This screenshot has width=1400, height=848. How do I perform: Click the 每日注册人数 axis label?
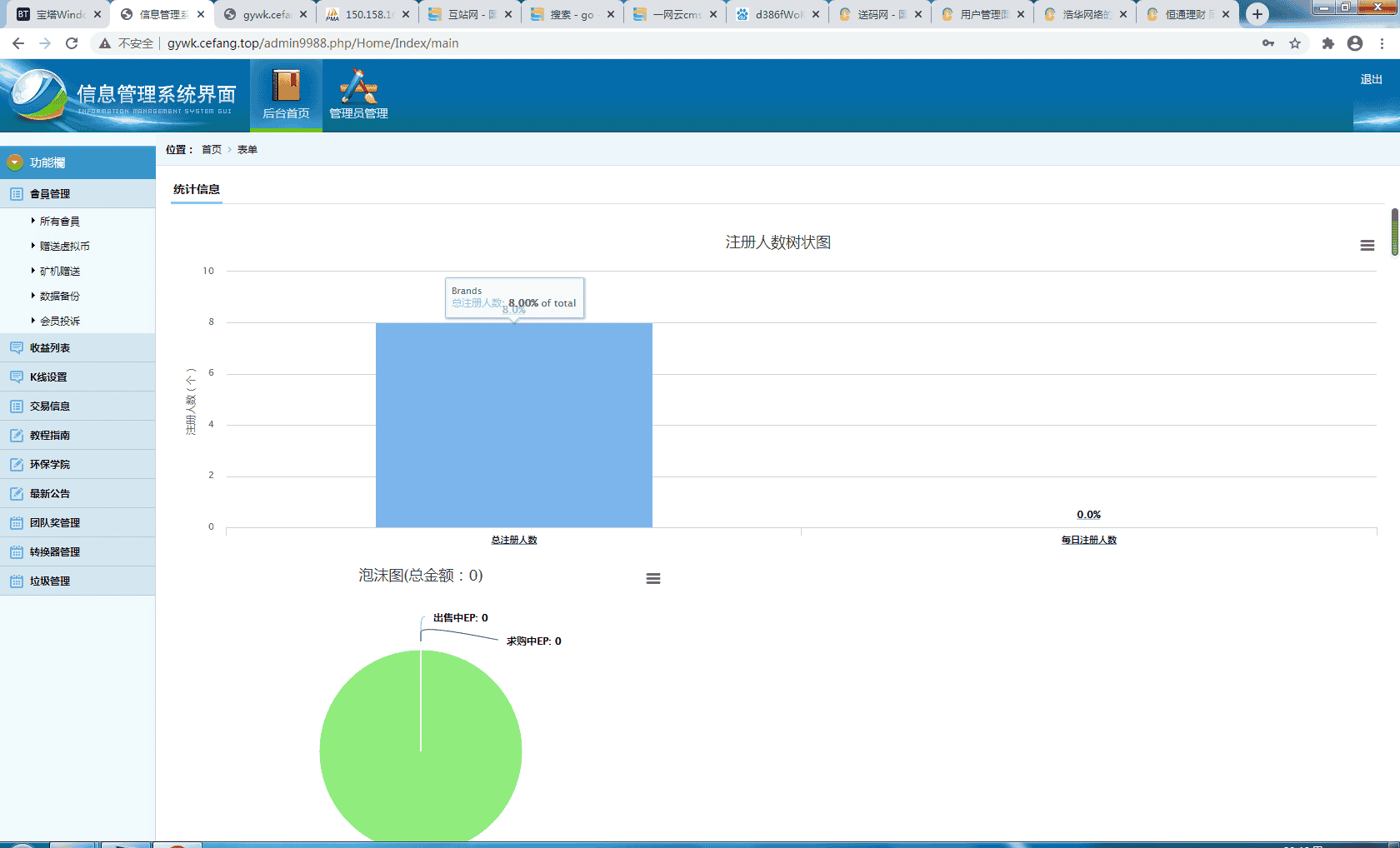[x=1088, y=540]
